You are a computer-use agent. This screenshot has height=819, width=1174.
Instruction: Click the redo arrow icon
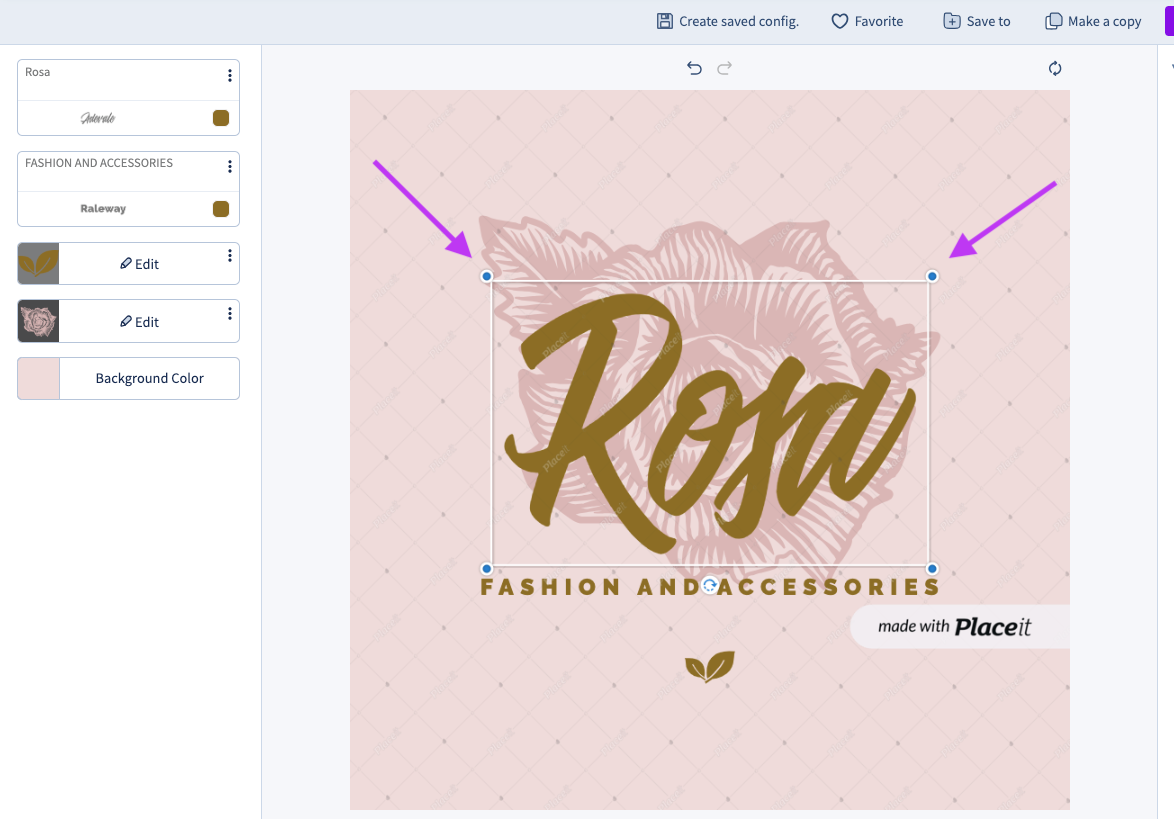coord(725,68)
